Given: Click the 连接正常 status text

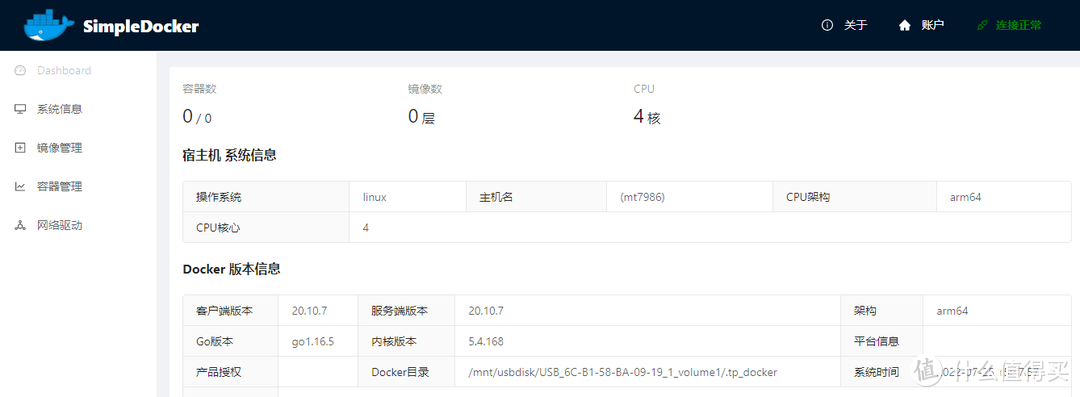Looking at the screenshot, I should pos(1019,26).
